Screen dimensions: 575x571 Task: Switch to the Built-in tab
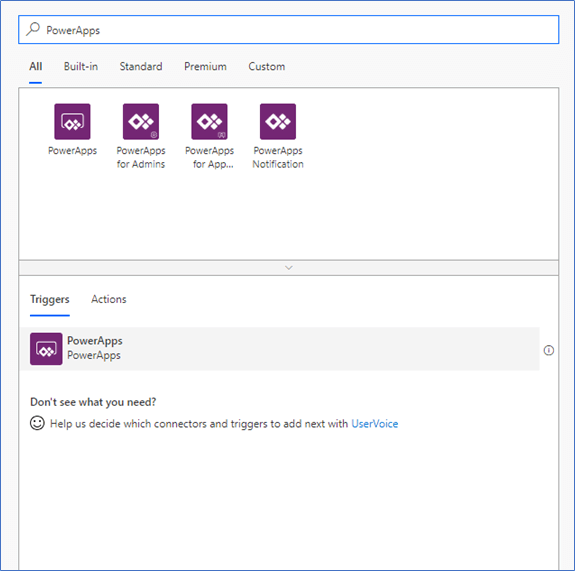pos(81,66)
